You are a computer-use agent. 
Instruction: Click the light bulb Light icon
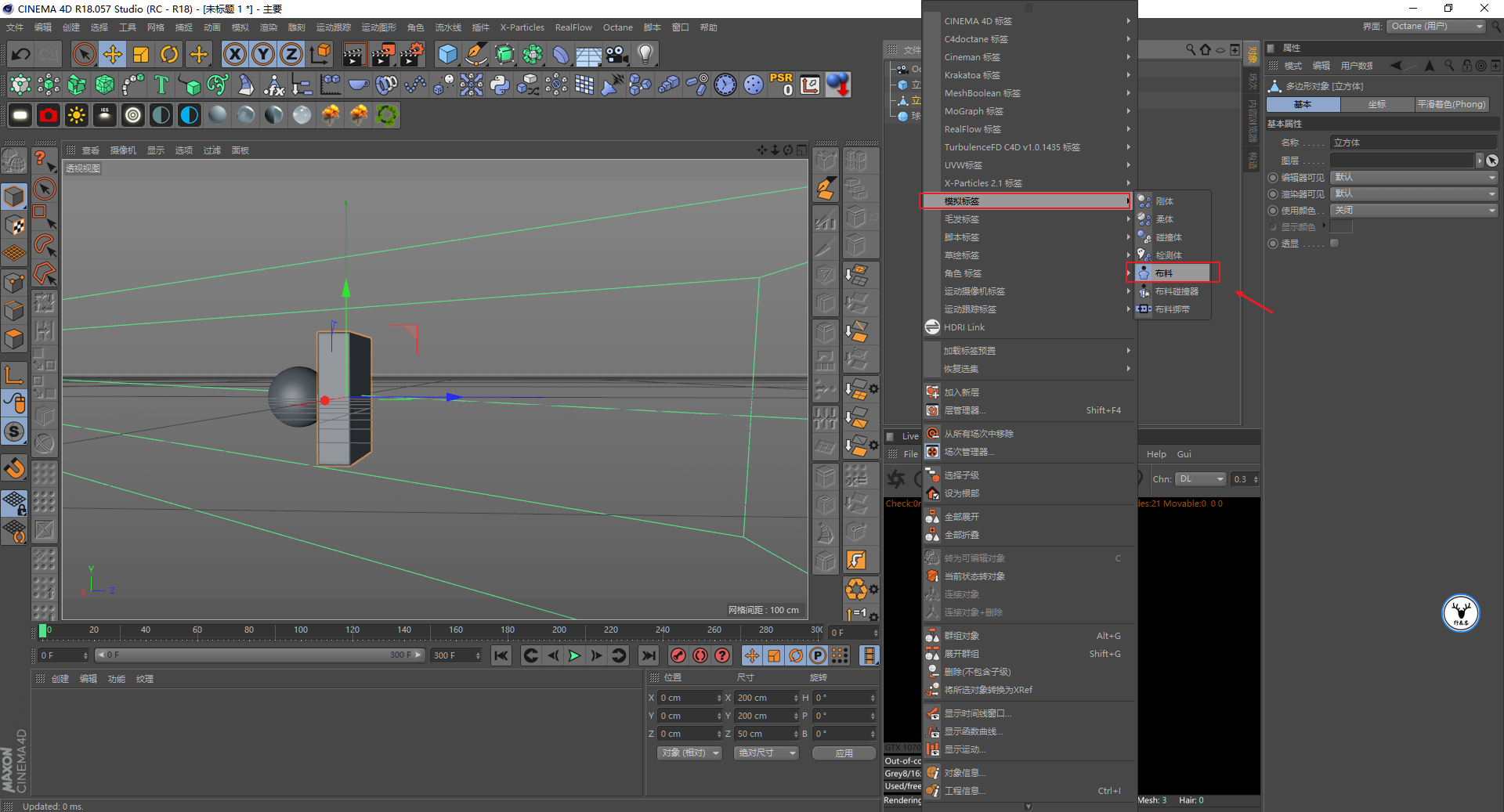pyautogui.click(x=645, y=54)
